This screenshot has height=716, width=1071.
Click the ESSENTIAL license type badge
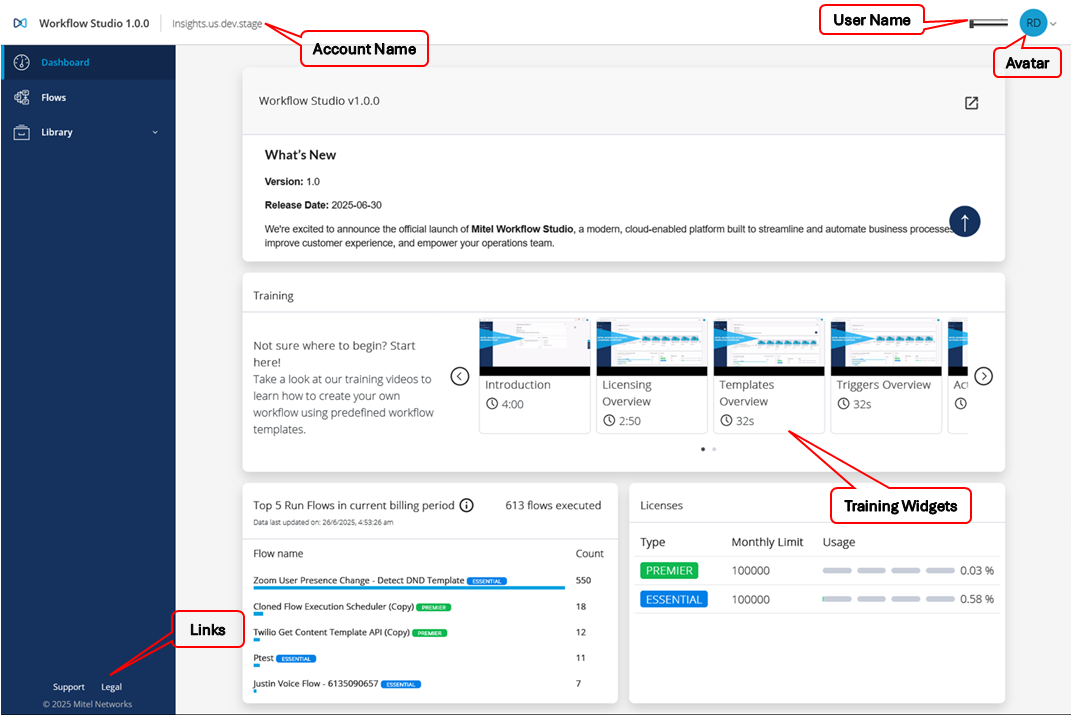point(673,599)
